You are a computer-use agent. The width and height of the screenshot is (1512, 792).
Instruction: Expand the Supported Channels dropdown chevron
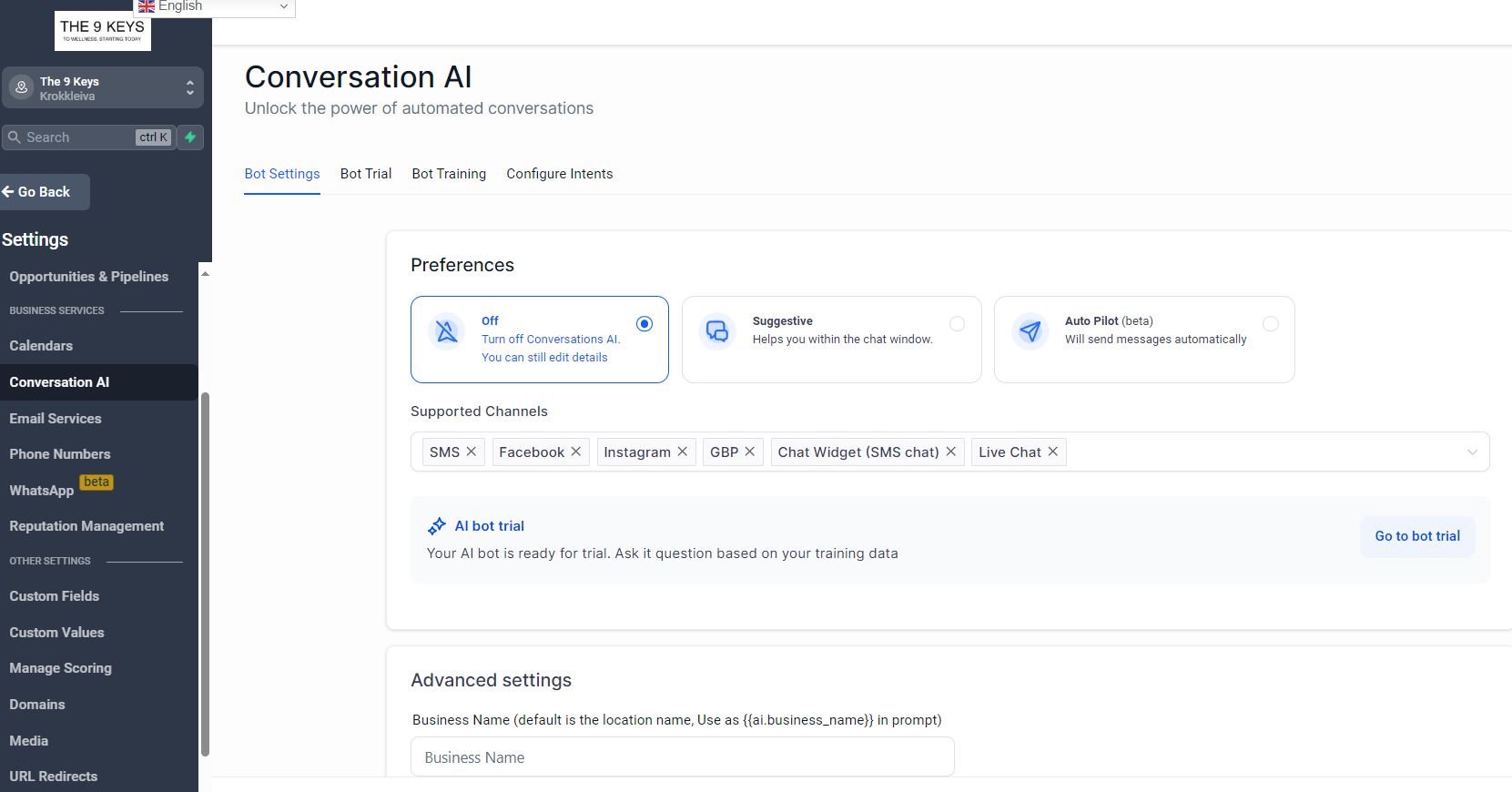(x=1472, y=452)
